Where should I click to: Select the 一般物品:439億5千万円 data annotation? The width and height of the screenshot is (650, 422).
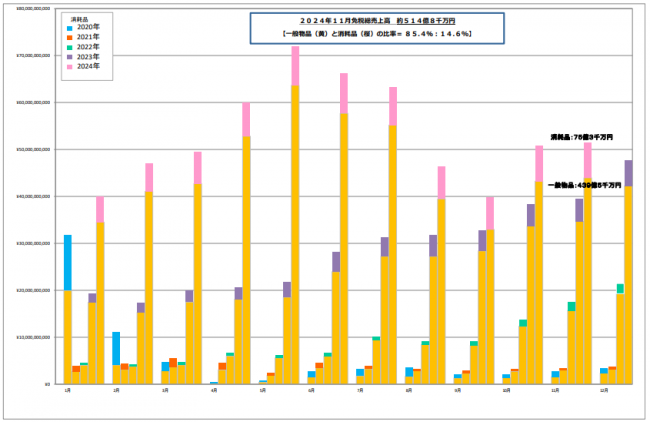click(578, 185)
